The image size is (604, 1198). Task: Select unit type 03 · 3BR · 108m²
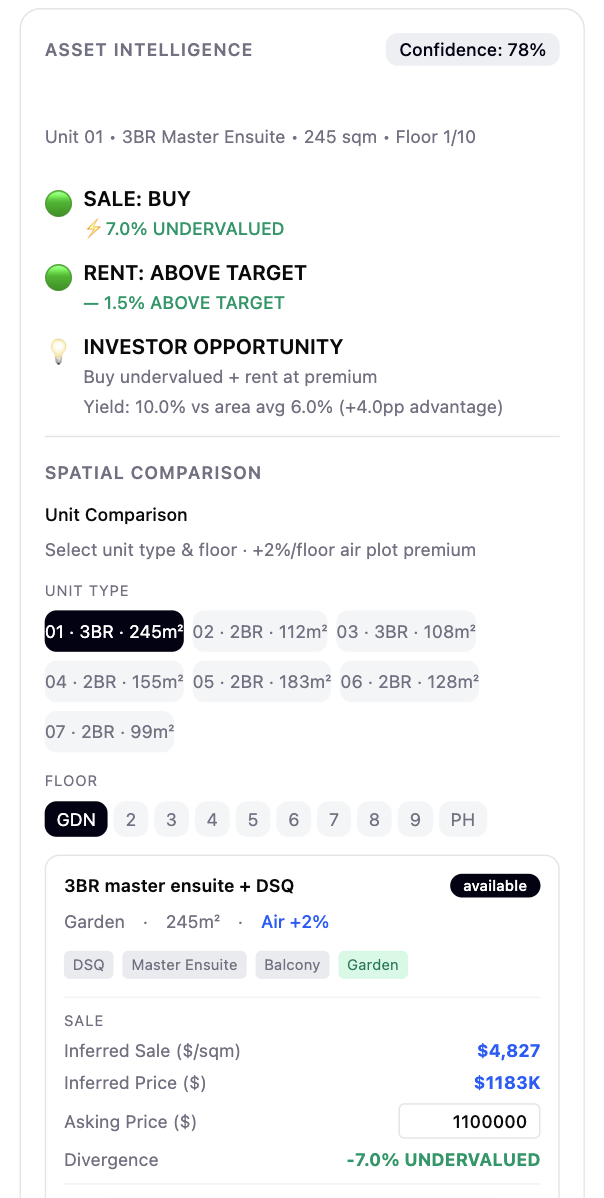406,631
